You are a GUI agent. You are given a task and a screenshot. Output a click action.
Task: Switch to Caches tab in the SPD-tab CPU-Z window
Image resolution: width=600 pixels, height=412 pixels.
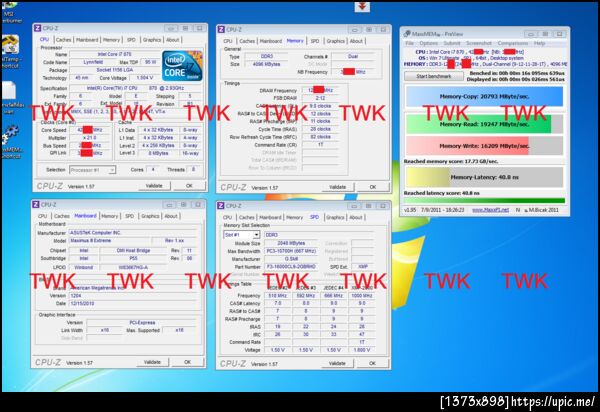(x=246, y=217)
